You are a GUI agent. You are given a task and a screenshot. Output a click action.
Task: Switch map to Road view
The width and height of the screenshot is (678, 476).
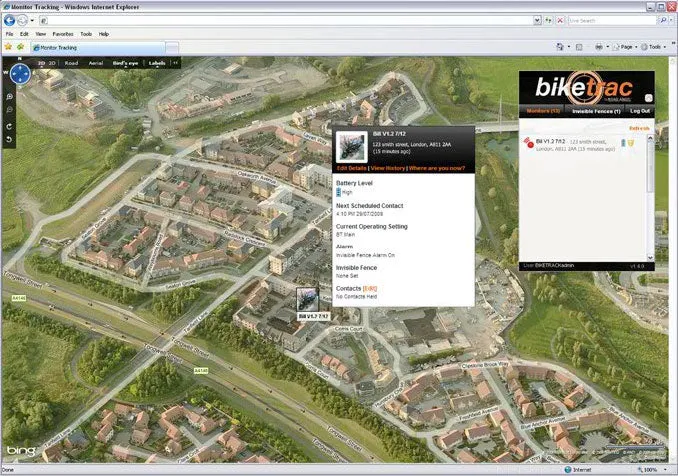(x=71, y=63)
